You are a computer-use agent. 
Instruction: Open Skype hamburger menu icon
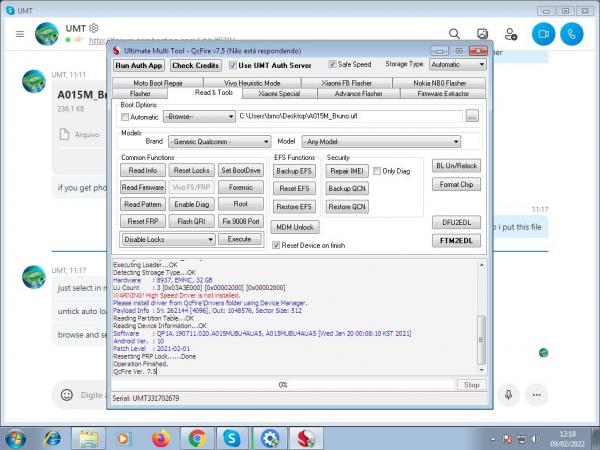pos(20,34)
